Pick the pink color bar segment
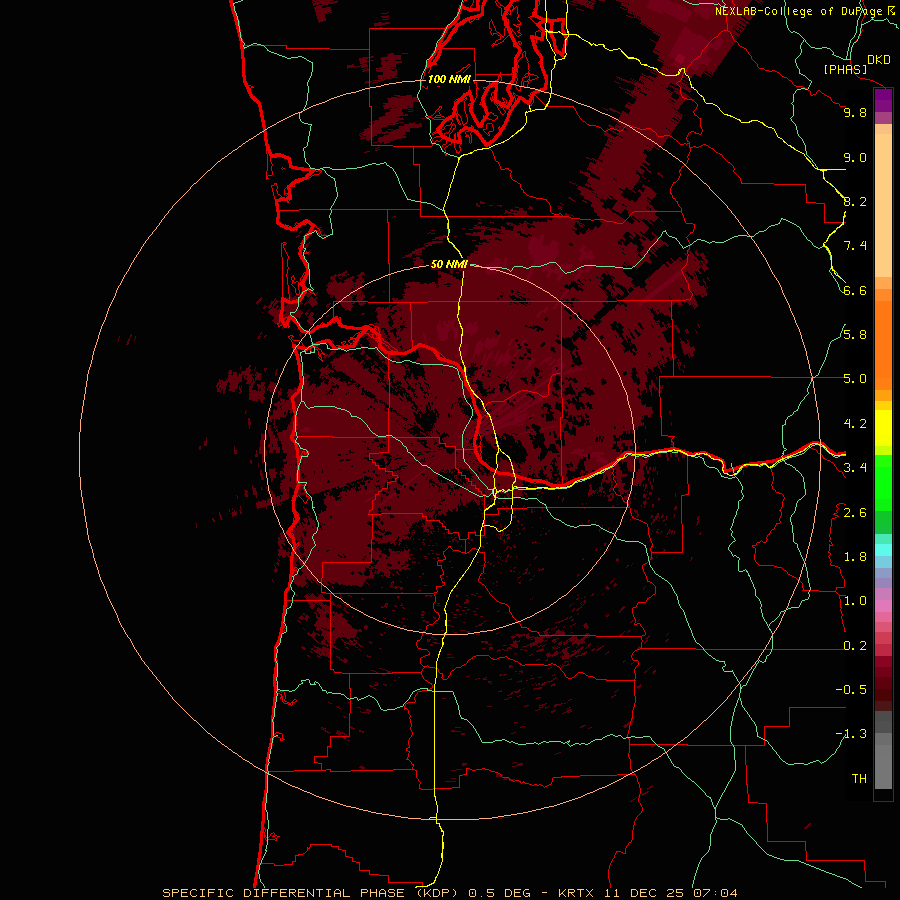 (x=883, y=606)
